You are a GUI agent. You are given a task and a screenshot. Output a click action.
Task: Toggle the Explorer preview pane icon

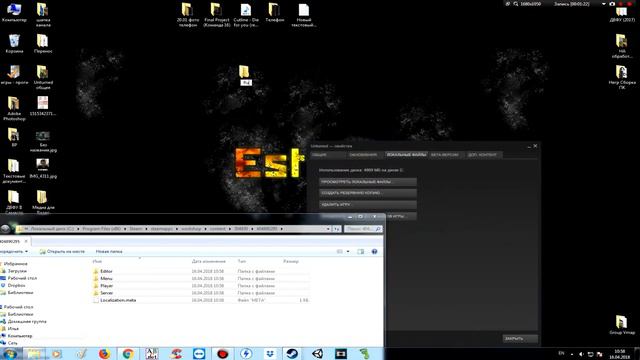coord(360,251)
